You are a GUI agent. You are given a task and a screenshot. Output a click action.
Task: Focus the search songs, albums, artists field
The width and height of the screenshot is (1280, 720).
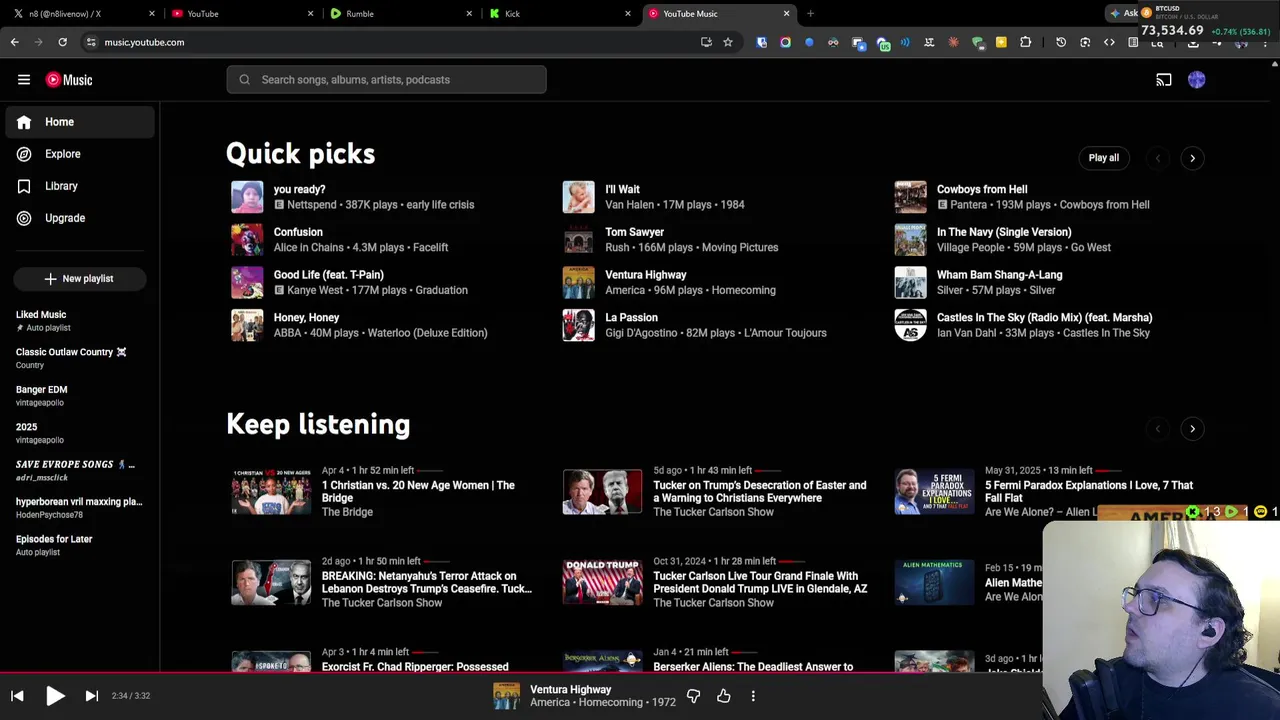coord(386,80)
